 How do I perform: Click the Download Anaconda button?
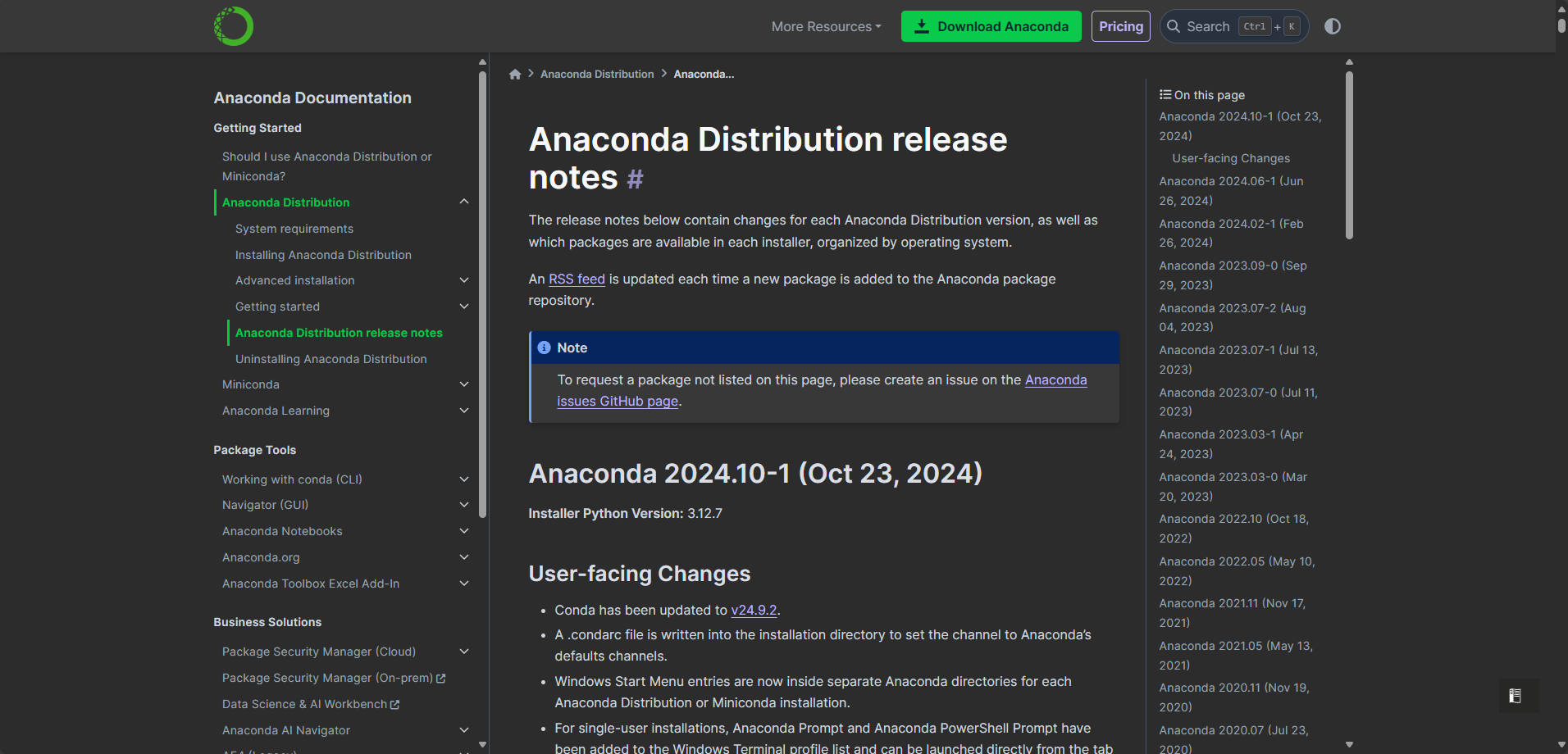[991, 26]
